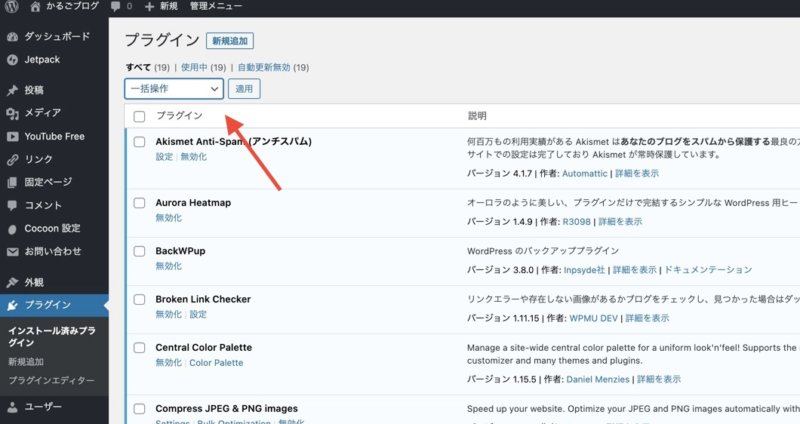
Task: Check the Compress JPEG & PNG images checkbox
Action: tap(139, 409)
